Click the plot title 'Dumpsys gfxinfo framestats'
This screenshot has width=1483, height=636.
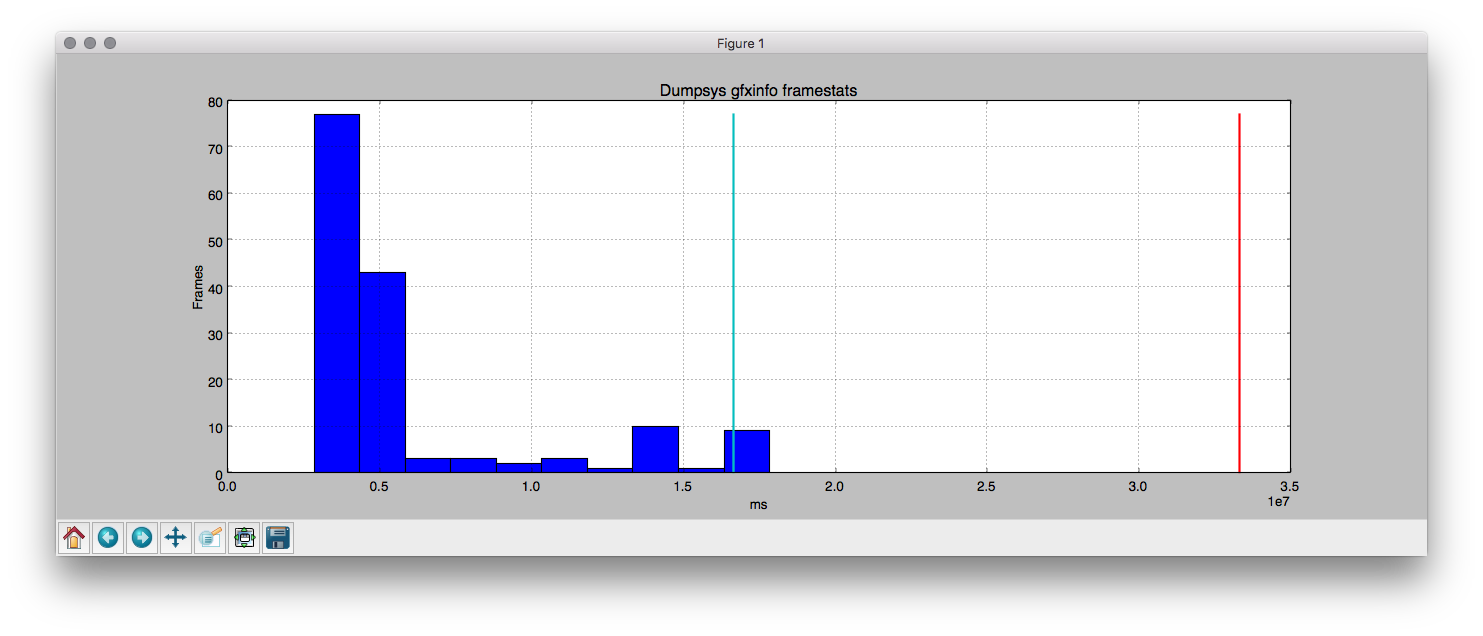[x=758, y=91]
